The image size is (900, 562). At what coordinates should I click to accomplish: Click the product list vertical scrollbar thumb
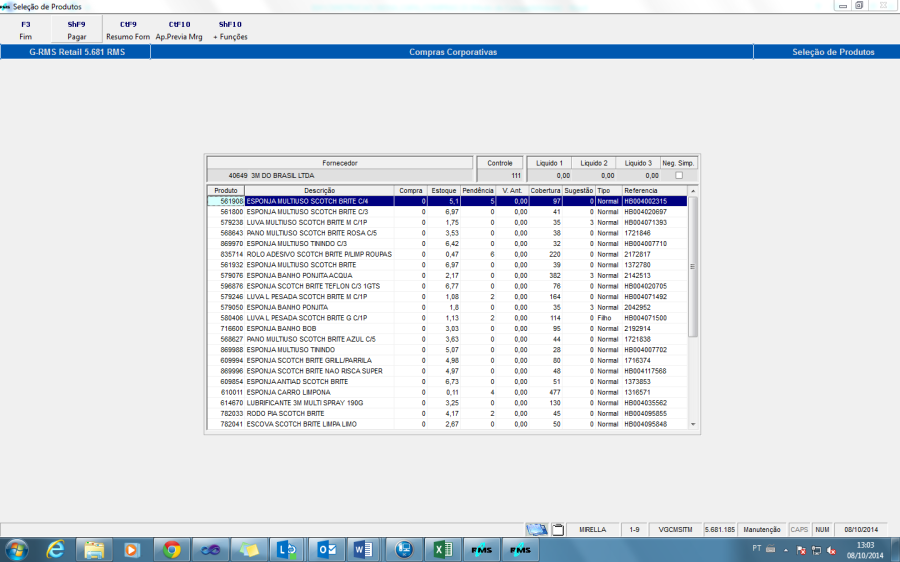(x=693, y=267)
